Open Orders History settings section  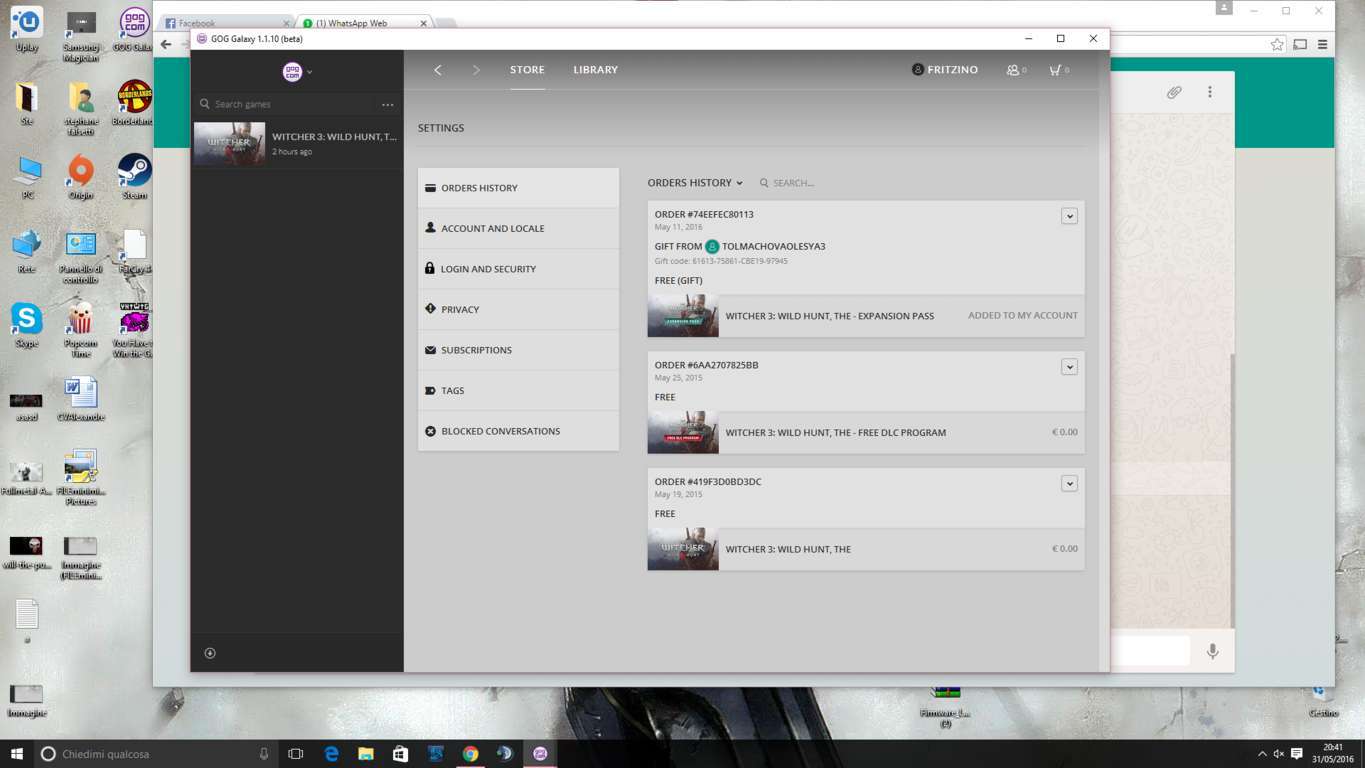518,188
